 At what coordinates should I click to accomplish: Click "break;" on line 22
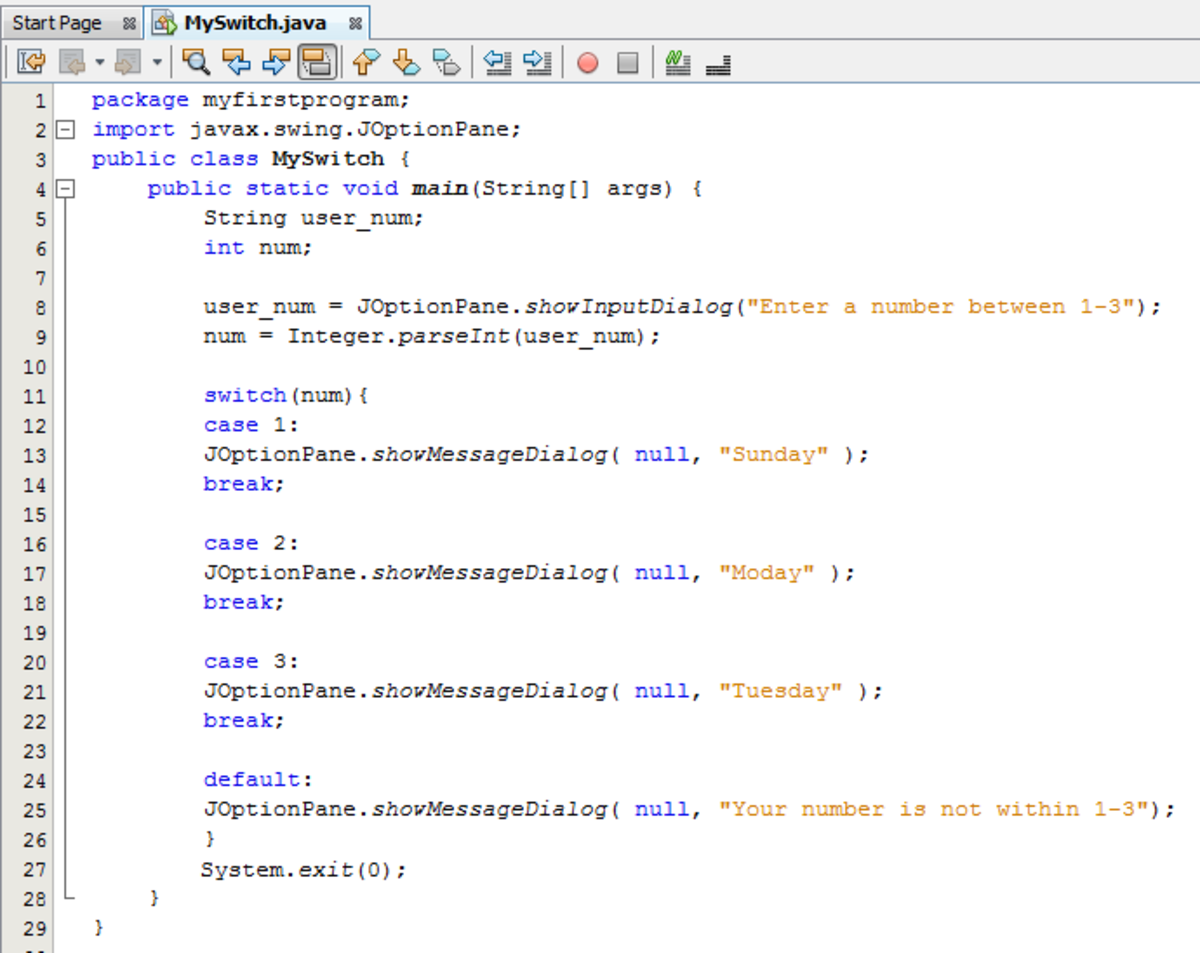click(x=244, y=720)
